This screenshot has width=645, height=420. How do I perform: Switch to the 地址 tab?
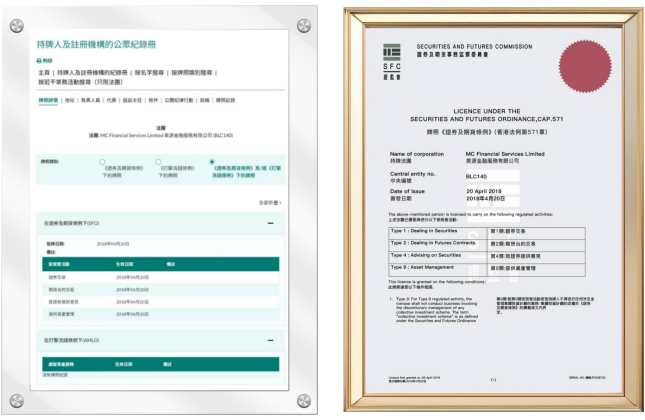point(70,100)
